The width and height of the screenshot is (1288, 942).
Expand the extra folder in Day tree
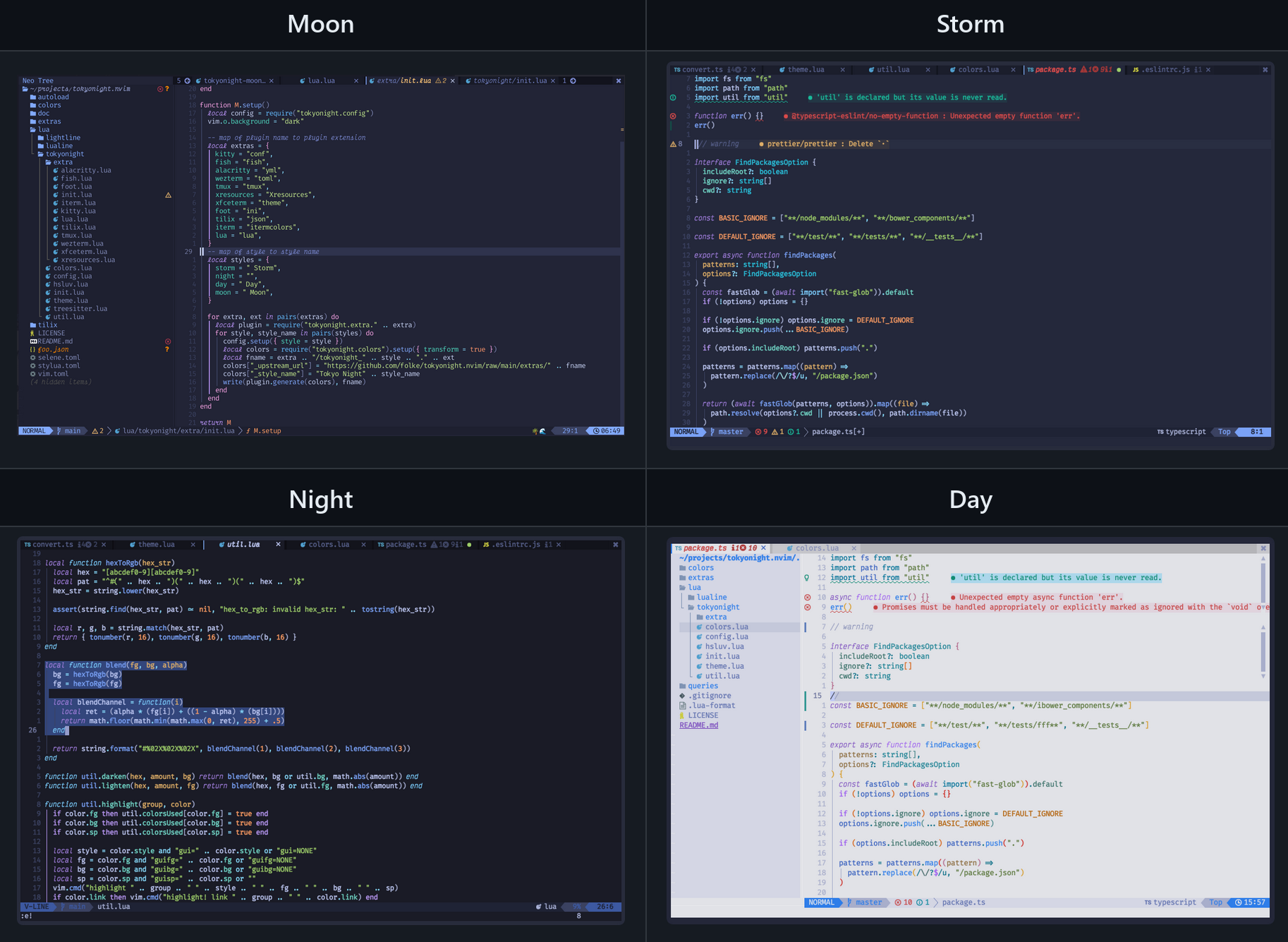(x=711, y=617)
